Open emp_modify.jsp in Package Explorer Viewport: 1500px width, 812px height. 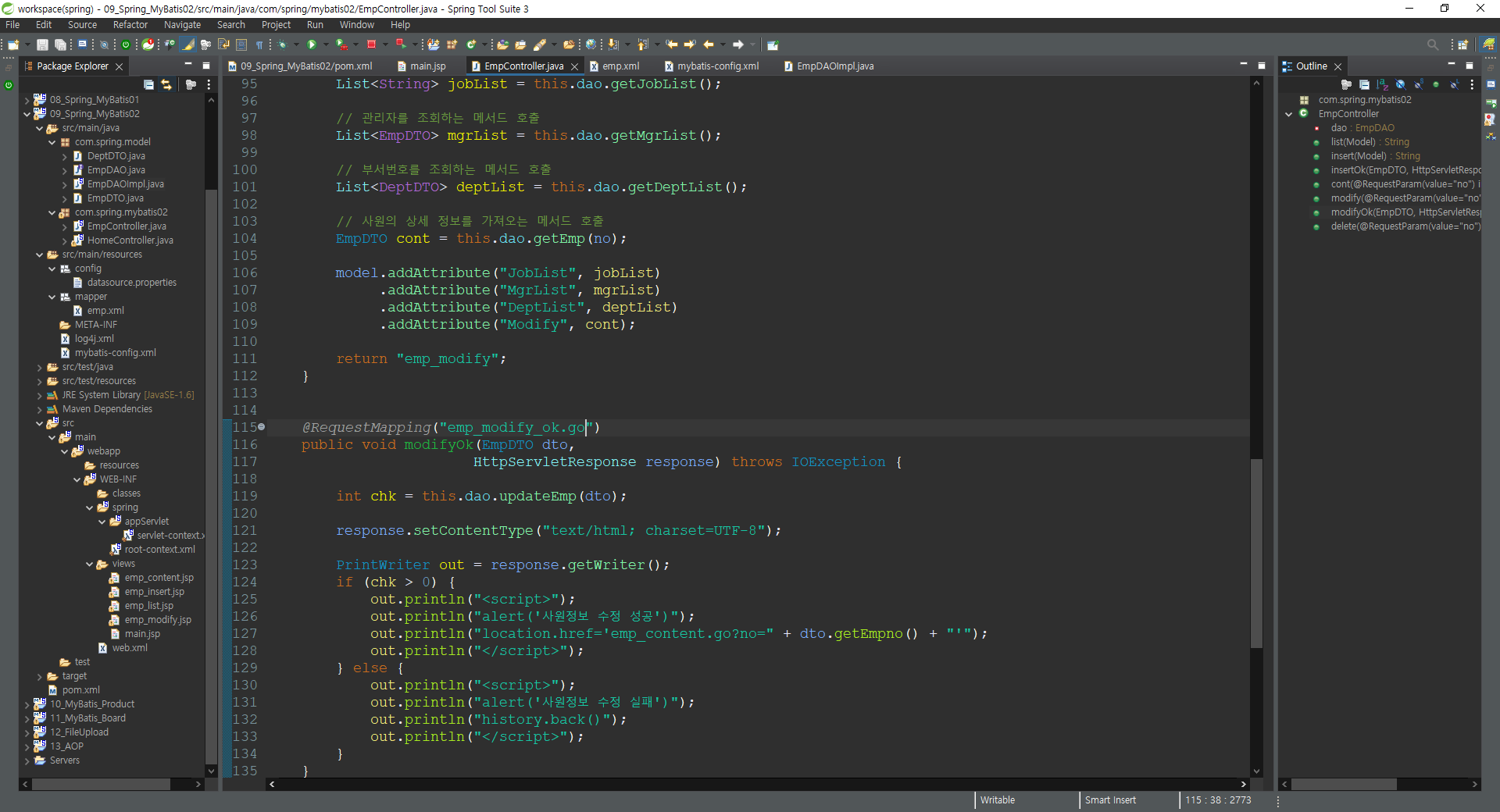tap(158, 620)
